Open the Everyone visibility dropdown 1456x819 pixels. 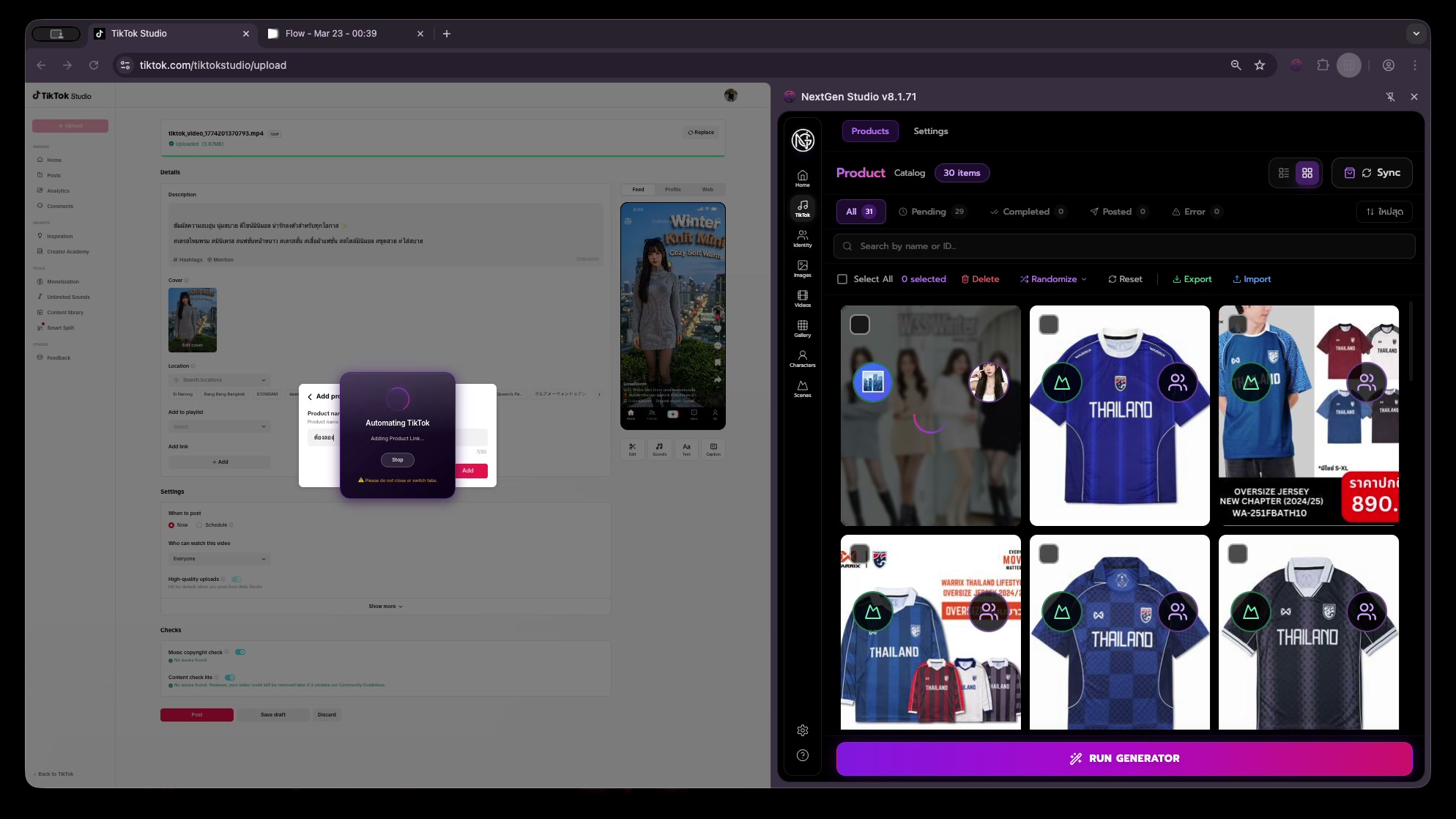(220, 559)
